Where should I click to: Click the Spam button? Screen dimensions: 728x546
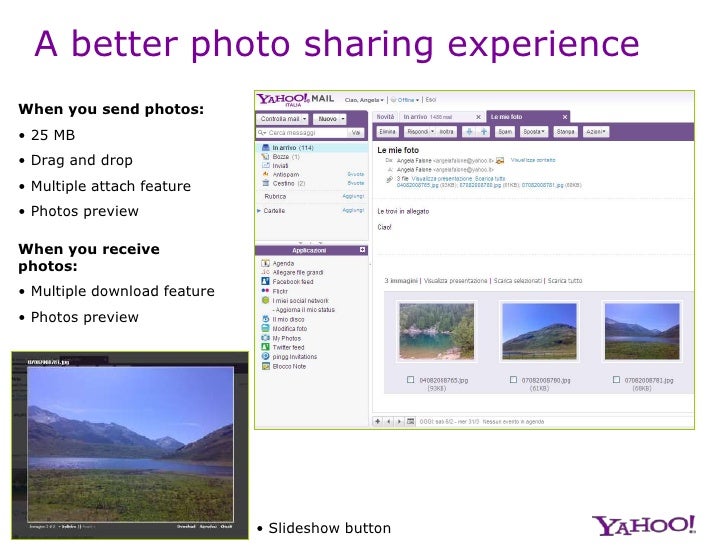(x=505, y=132)
